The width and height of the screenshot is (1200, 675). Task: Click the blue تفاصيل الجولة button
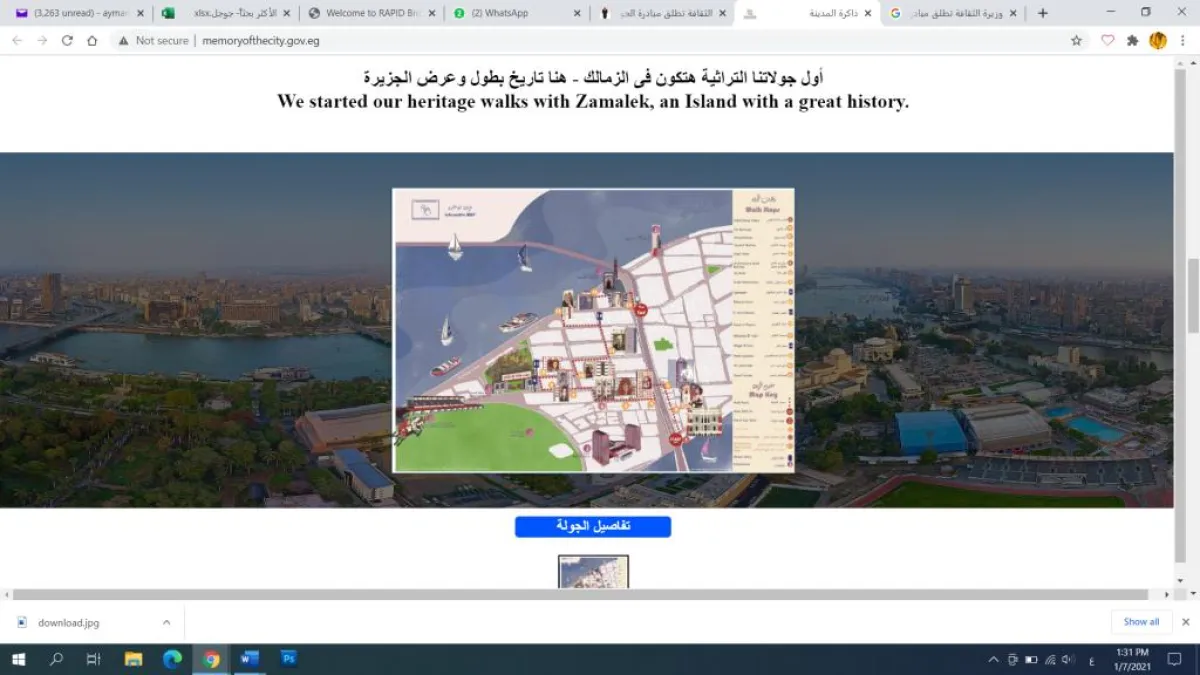coord(592,526)
